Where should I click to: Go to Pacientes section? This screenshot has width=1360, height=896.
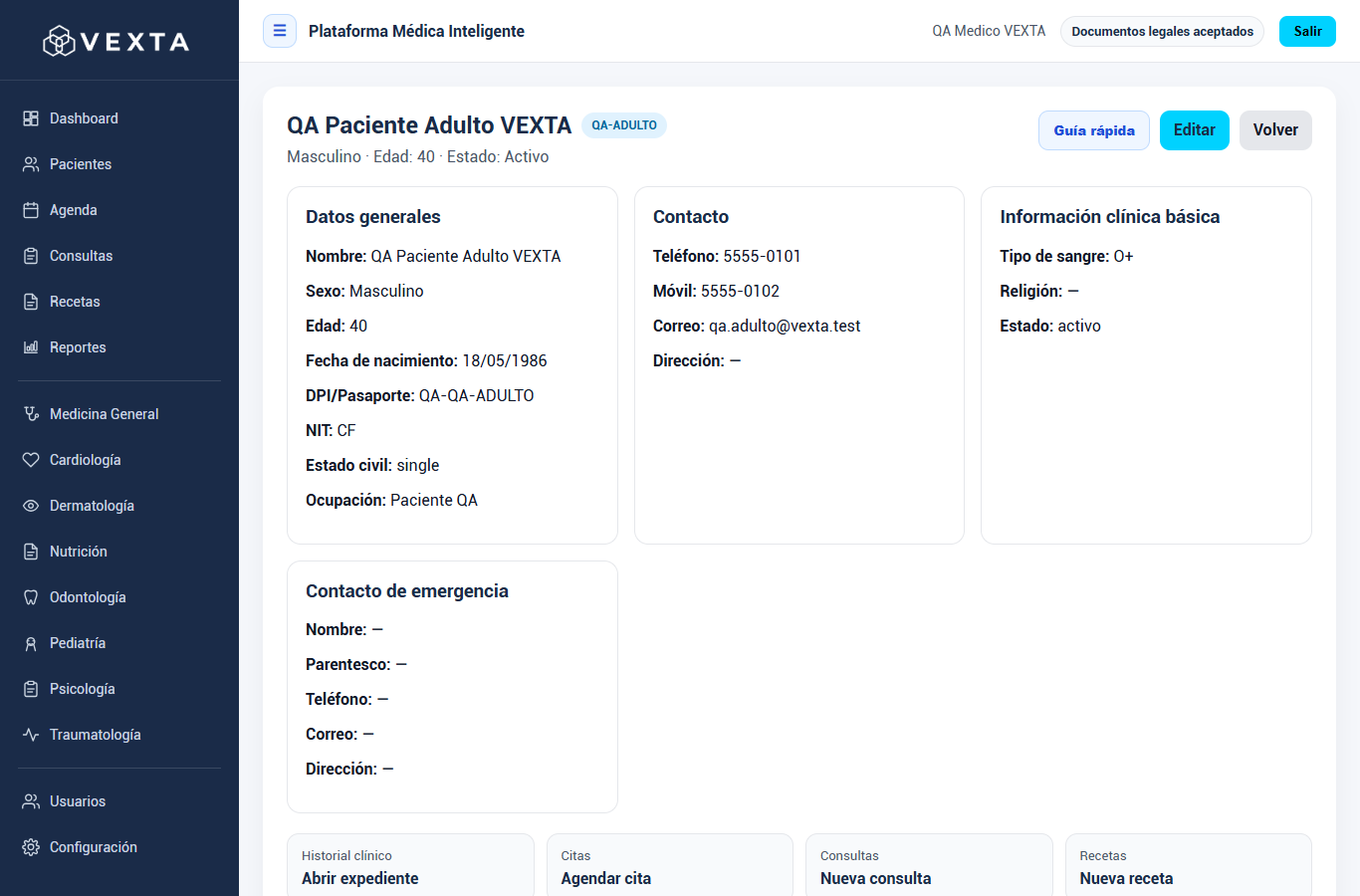click(x=119, y=164)
